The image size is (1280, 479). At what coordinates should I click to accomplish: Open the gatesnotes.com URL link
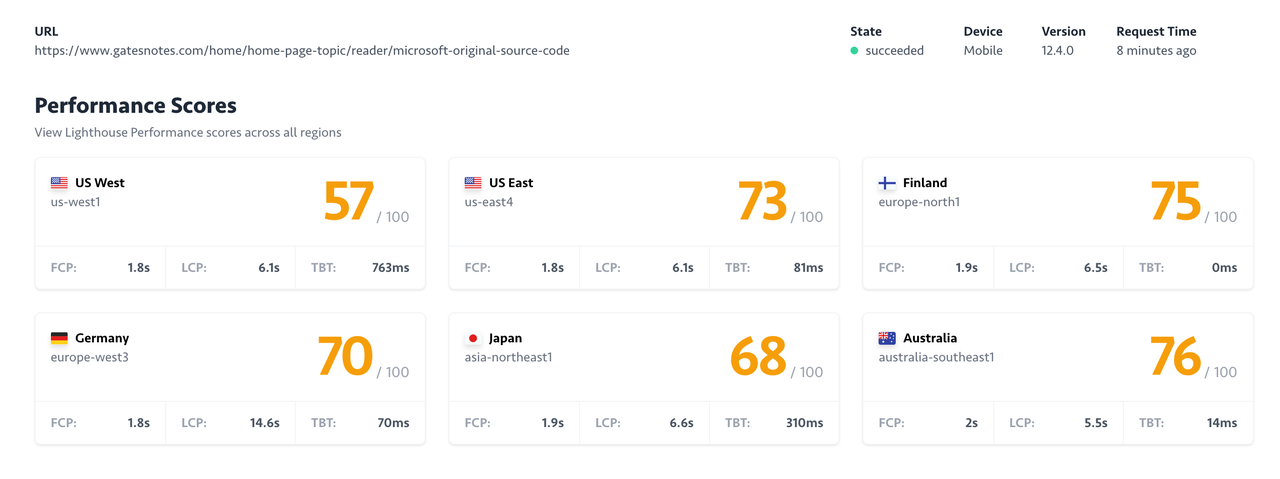pos(302,50)
